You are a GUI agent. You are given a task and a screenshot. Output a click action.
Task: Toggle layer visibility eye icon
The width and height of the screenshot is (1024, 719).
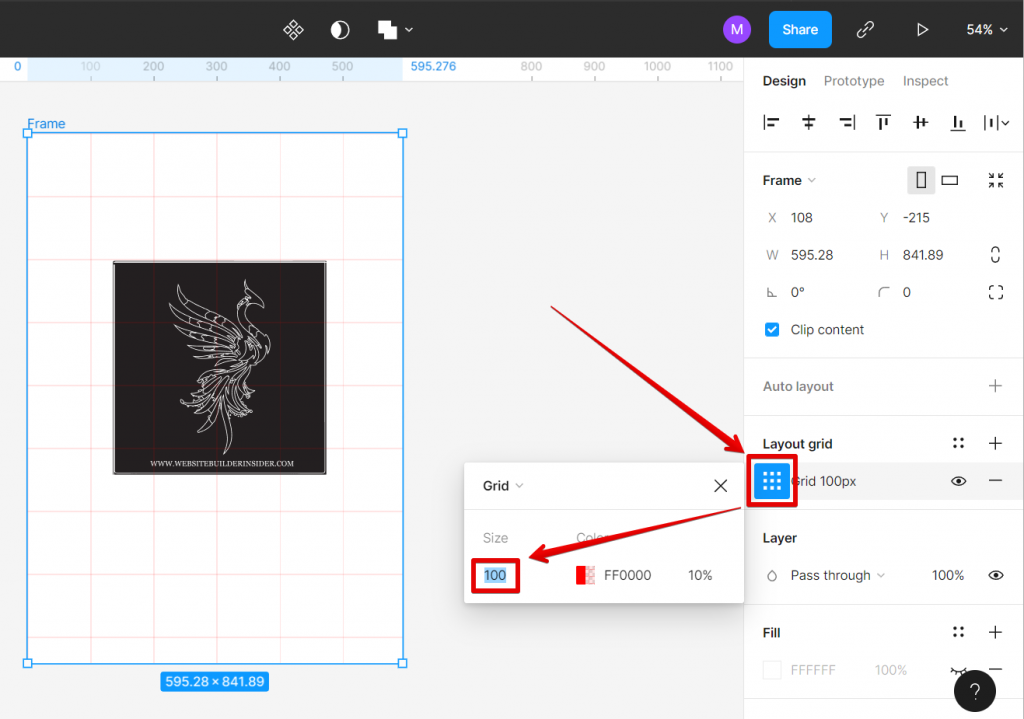click(x=995, y=575)
